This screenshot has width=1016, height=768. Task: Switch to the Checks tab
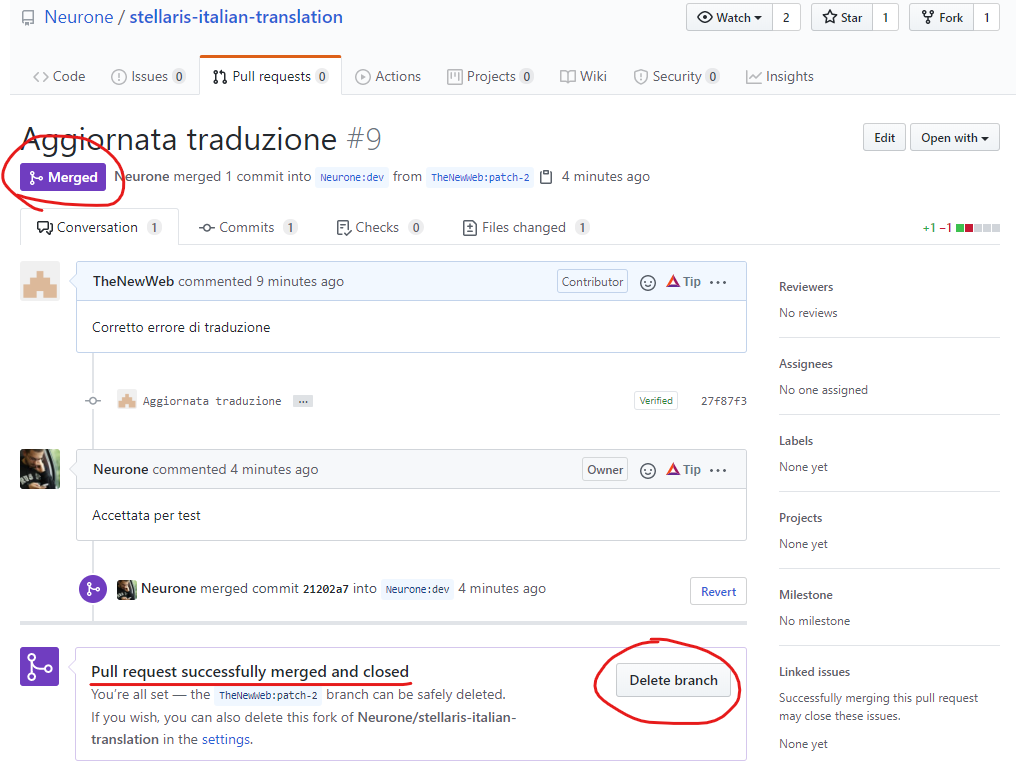pyautogui.click(x=379, y=227)
